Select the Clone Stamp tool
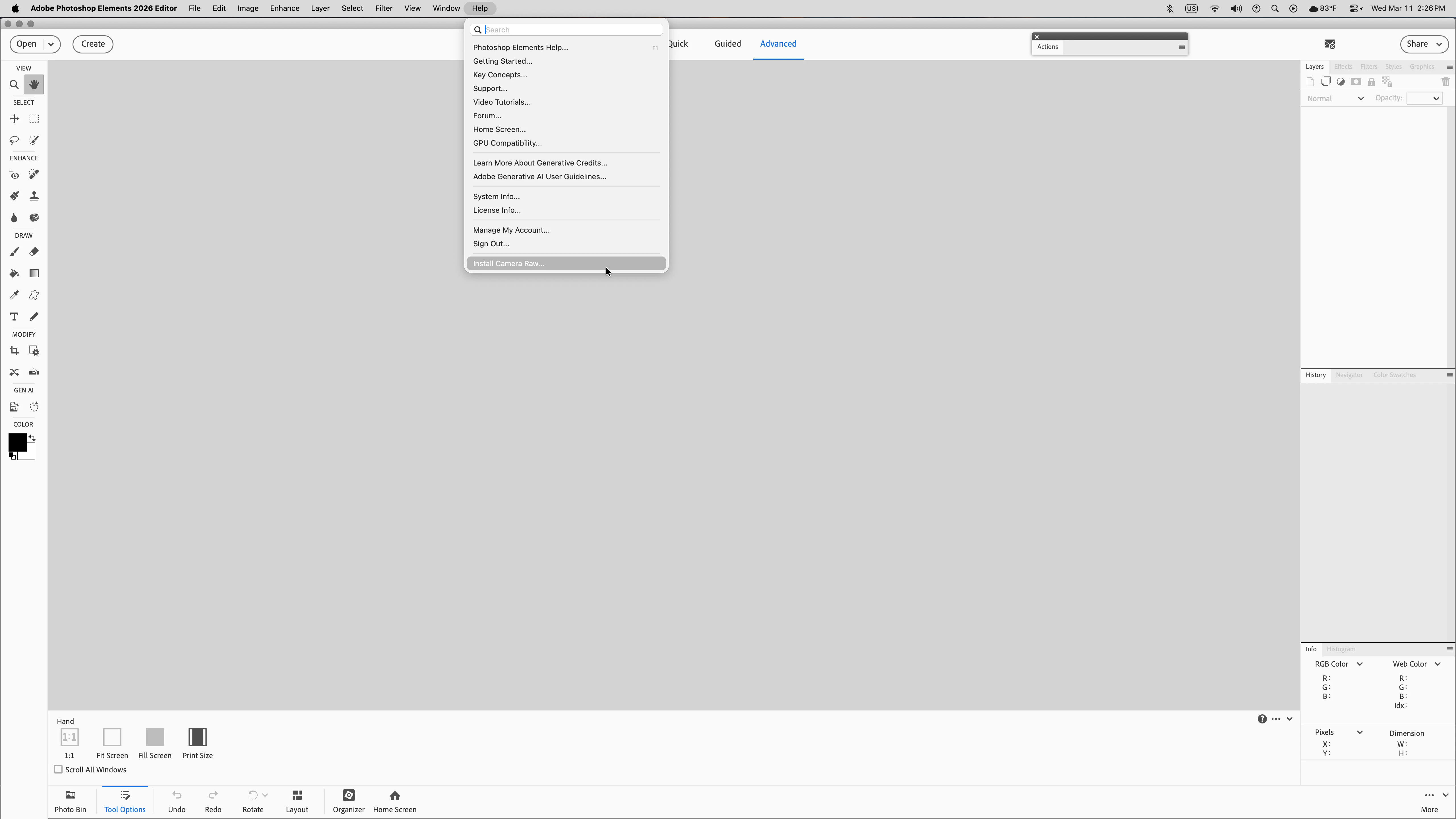1456x819 pixels. tap(34, 196)
